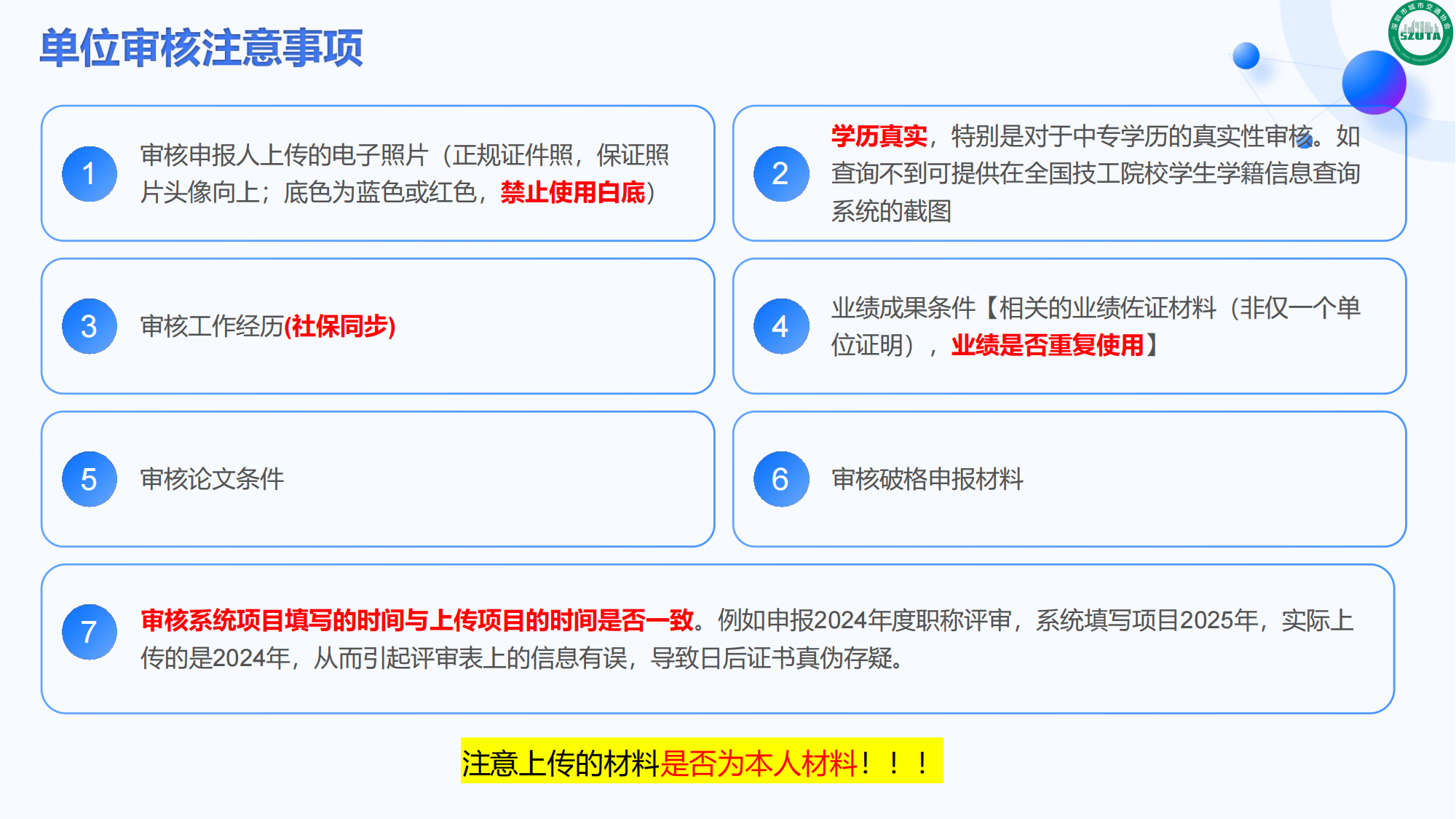
Task: Click the red text 是否为本人材料
Action: click(759, 764)
